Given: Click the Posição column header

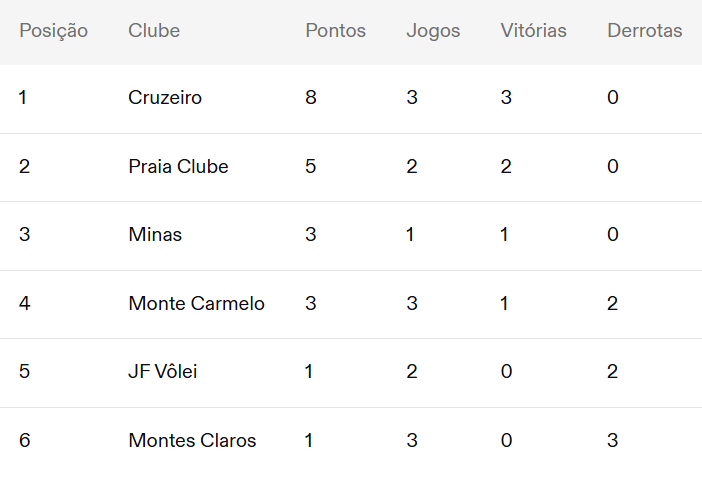Looking at the screenshot, I should pyautogui.click(x=53, y=31).
